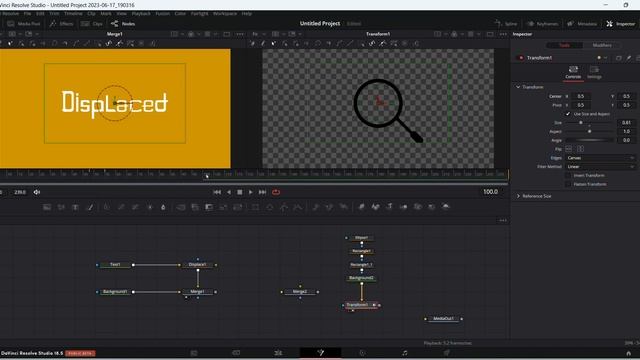Select the Background1 node
The width and height of the screenshot is (640, 360).
115,291
